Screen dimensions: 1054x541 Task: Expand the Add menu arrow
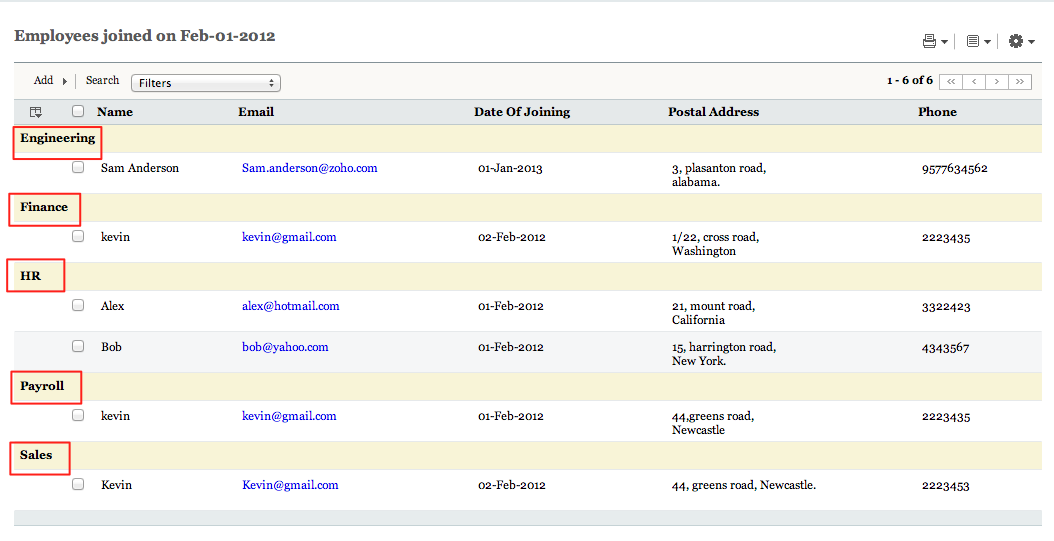[65, 81]
